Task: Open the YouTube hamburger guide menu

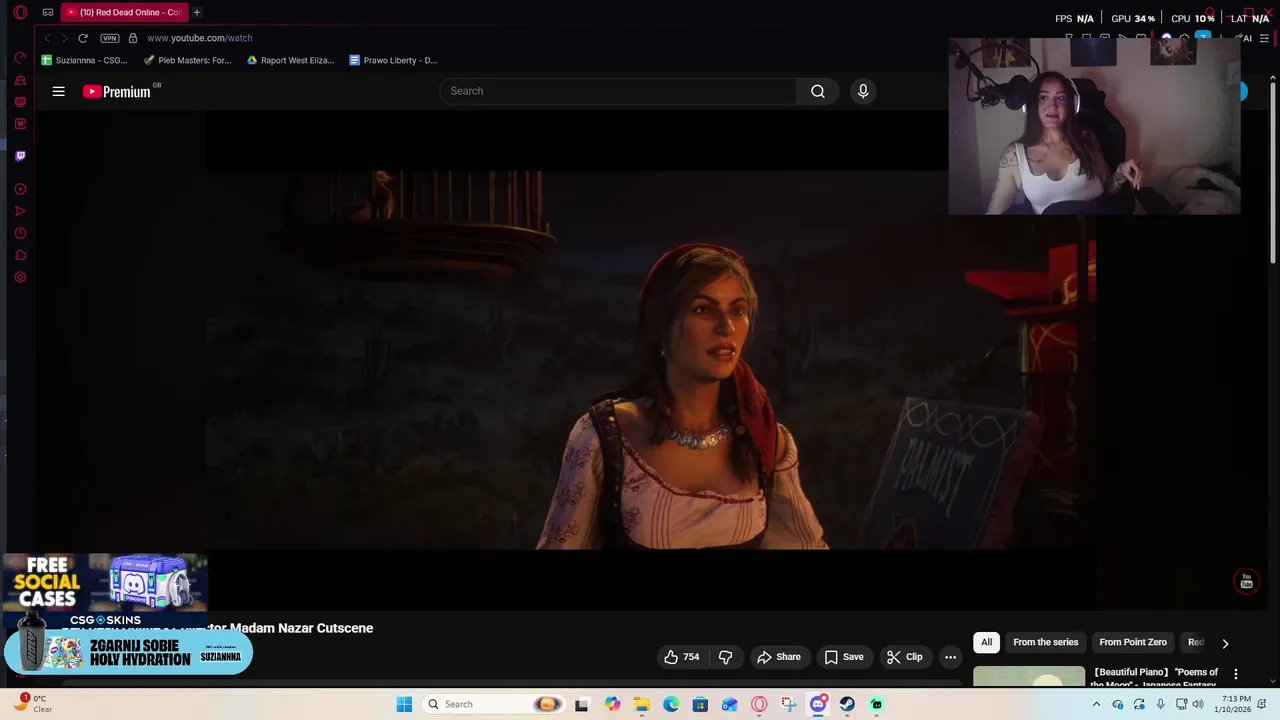Action: coord(59,91)
